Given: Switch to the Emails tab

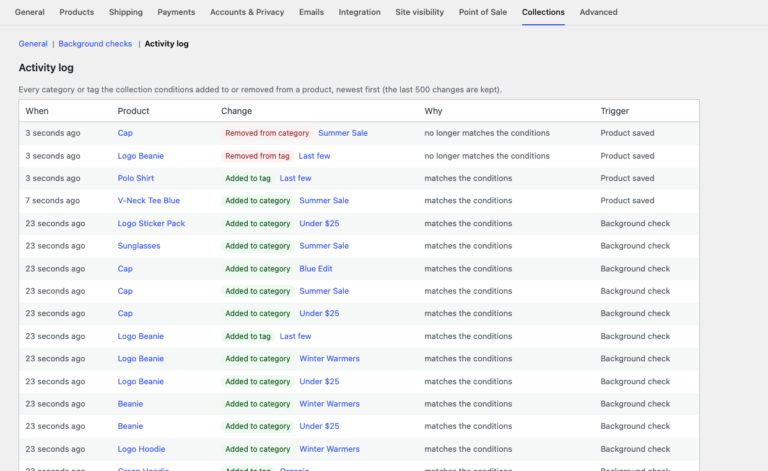Looking at the screenshot, I should pyautogui.click(x=311, y=12).
